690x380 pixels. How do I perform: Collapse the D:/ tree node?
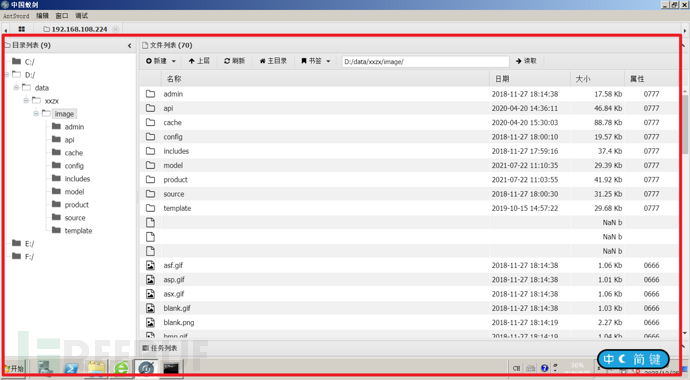(7, 75)
